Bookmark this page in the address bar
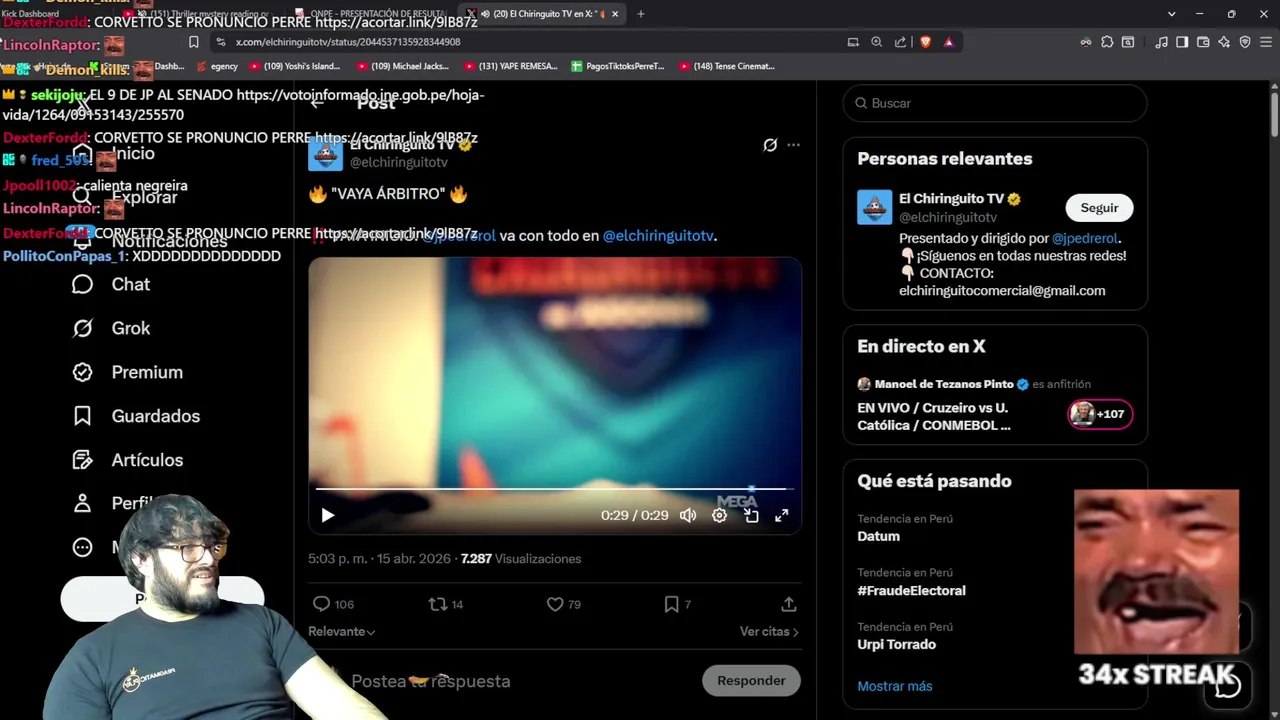 194,42
